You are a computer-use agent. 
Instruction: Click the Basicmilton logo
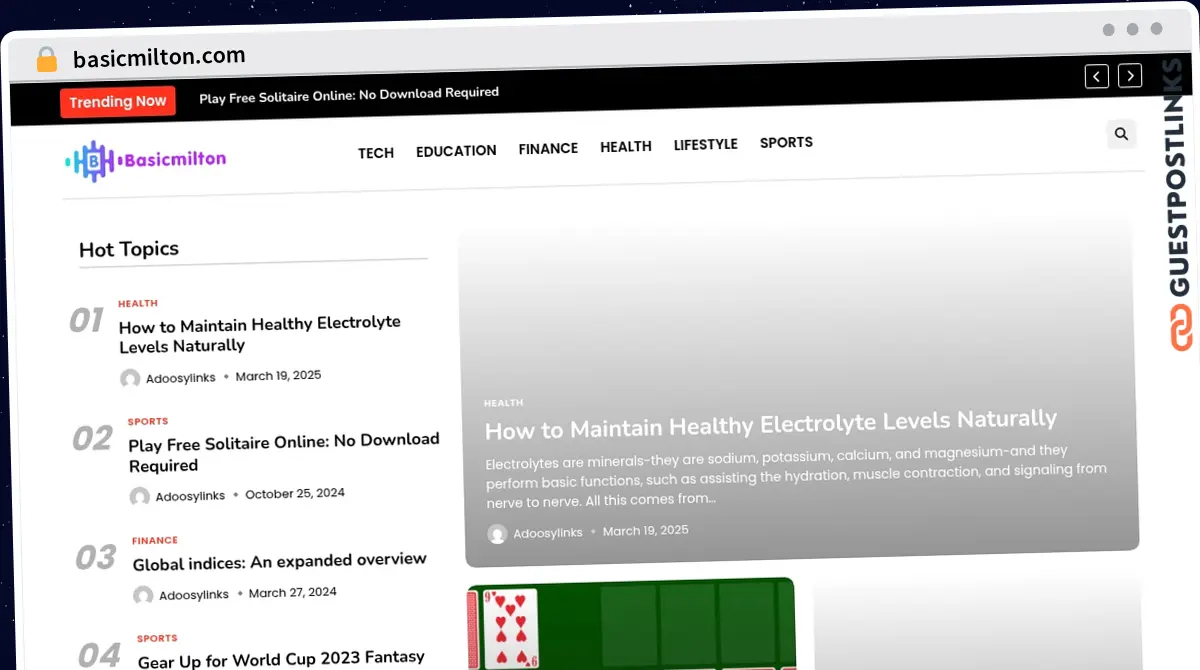point(146,160)
